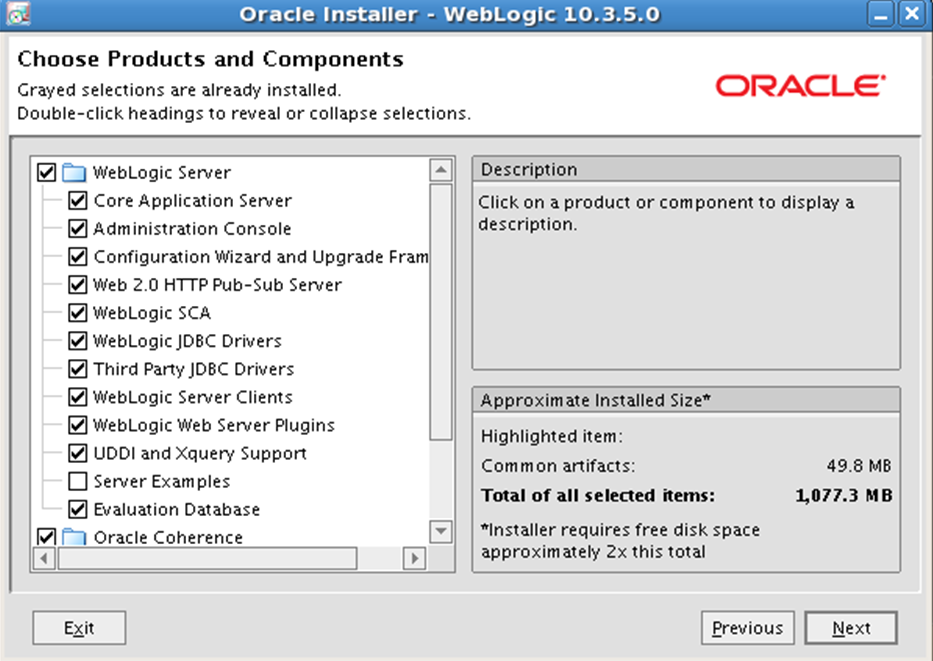Highlight the WebLogic JDBC Drivers label
The width and height of the screenshot is (933, 661).
[x=187, y=340]
